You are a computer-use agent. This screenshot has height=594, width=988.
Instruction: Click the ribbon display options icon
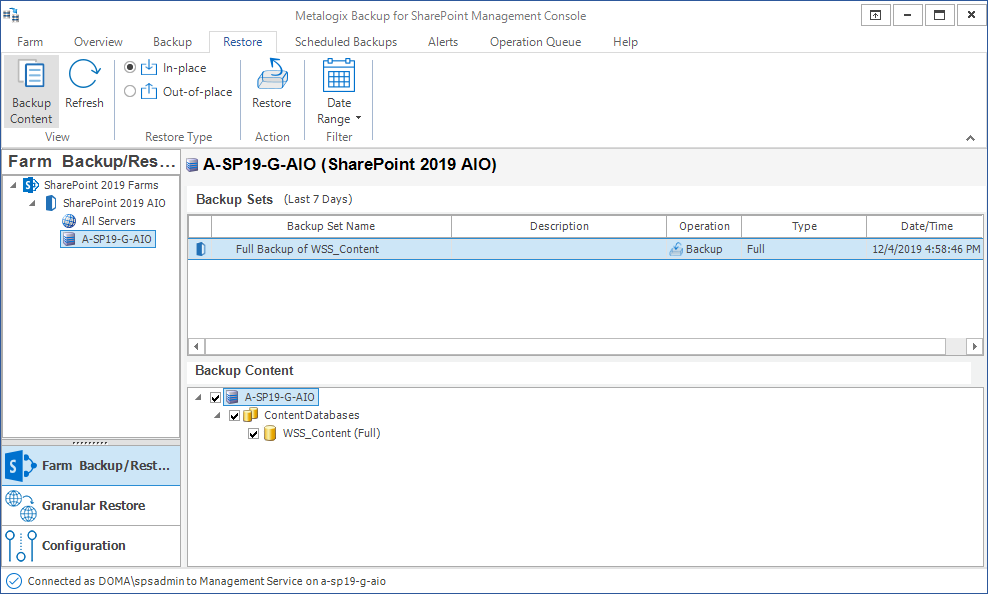[875, 15]
